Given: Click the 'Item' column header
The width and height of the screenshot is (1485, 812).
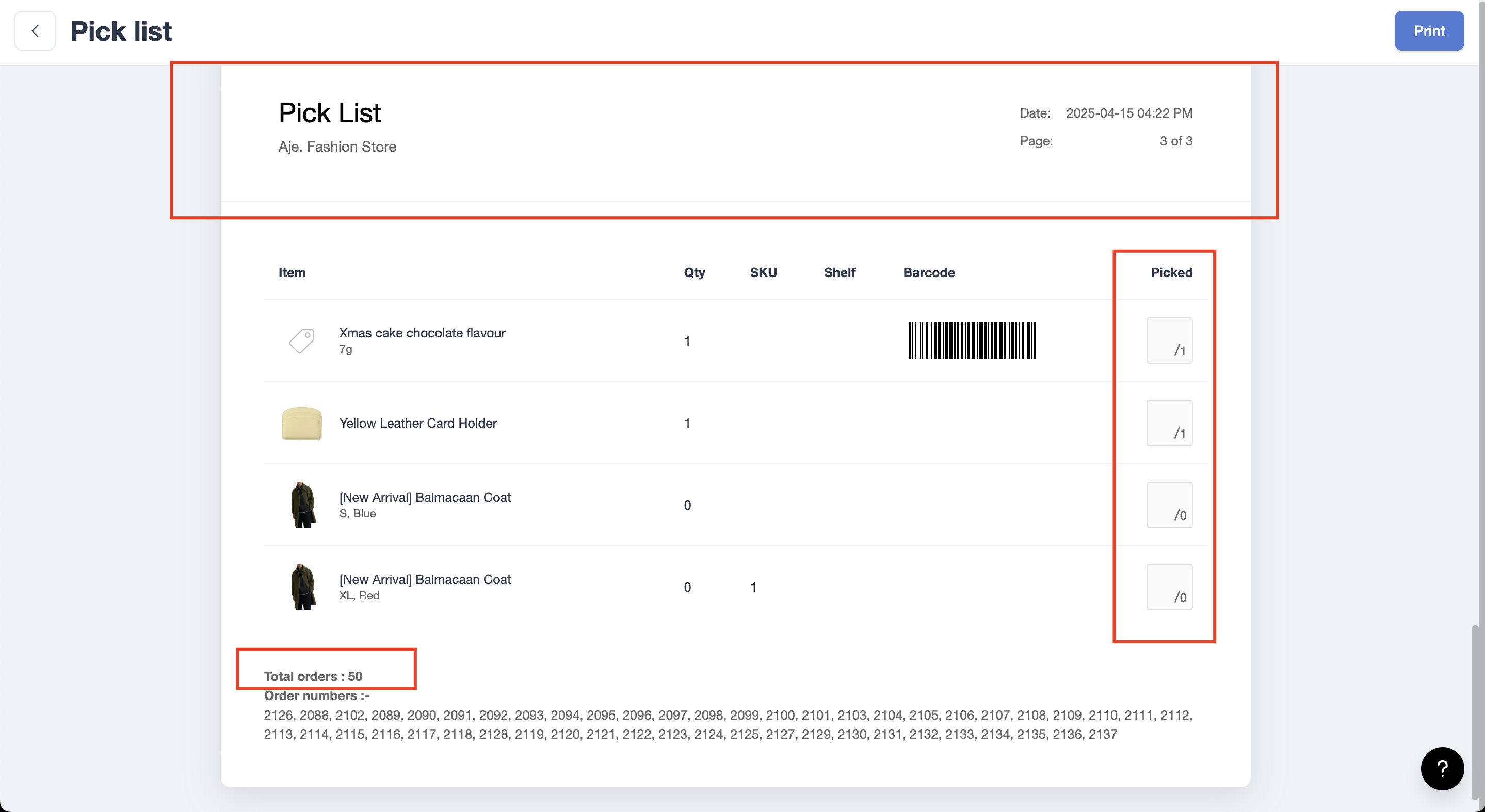Looking at the screenshot, I should tap(292, 272).
